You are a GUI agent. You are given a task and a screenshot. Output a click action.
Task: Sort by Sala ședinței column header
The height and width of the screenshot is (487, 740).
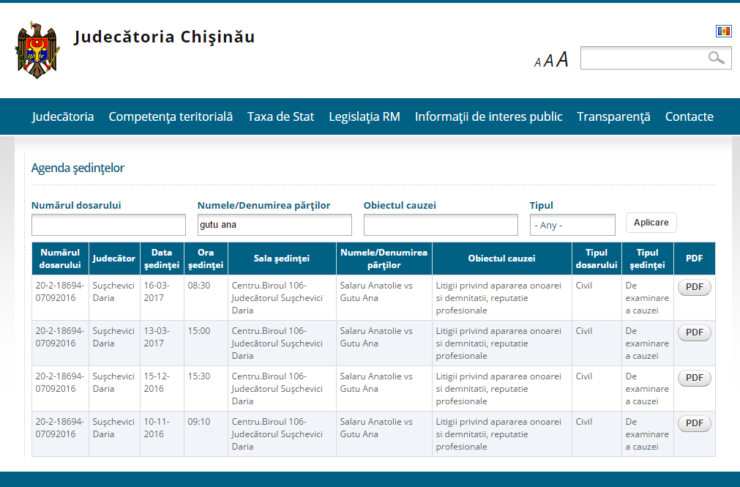click(282, 259)
